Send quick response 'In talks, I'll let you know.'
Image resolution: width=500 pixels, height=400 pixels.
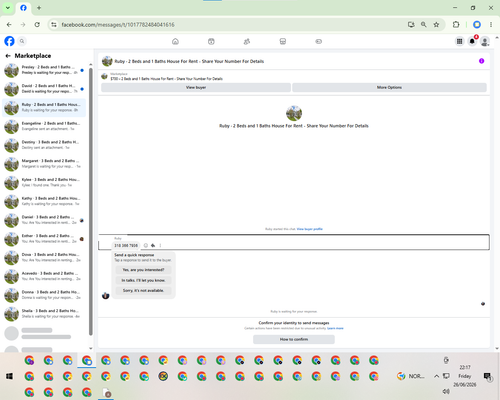coord(143,280)
